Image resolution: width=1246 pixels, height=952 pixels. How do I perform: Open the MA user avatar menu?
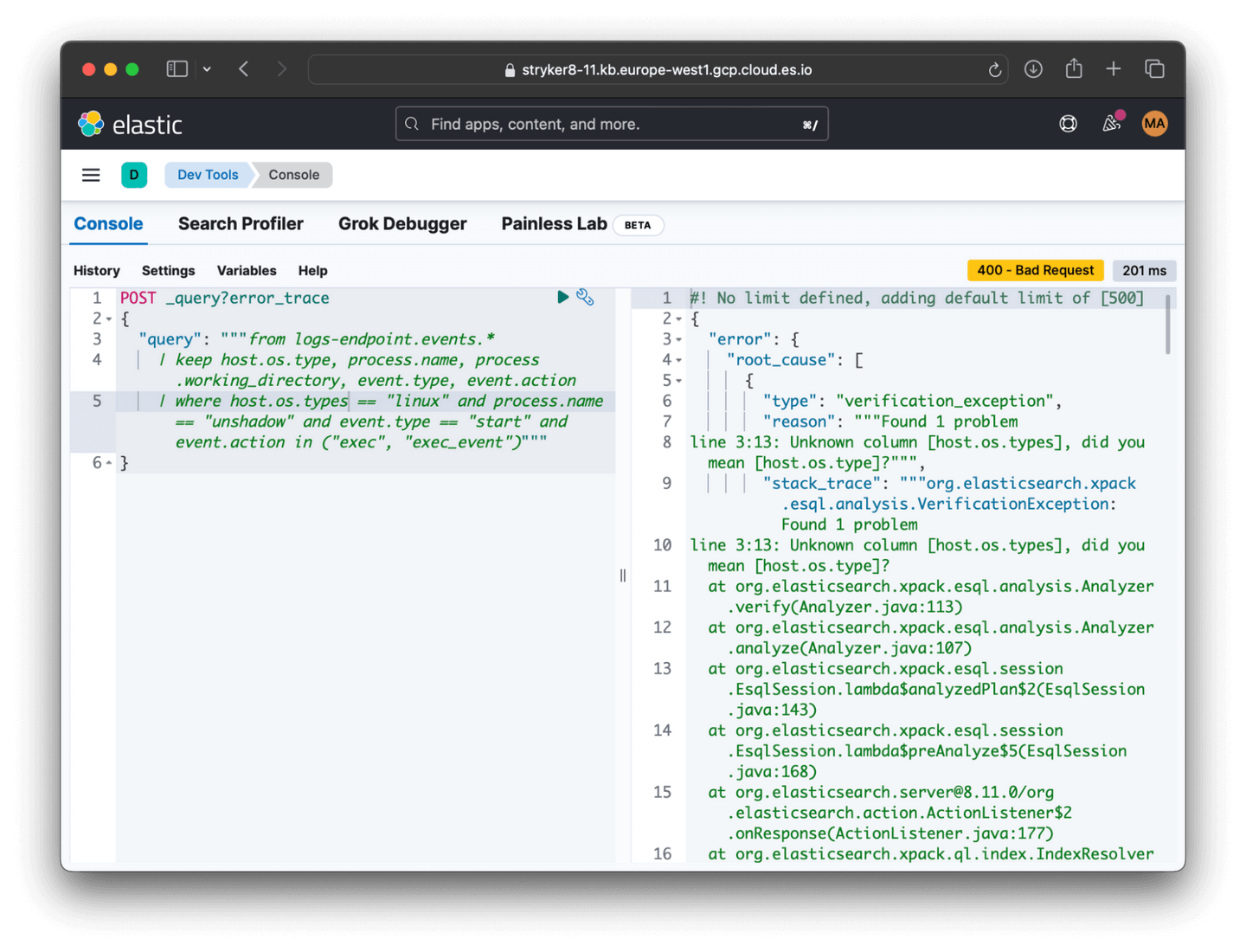pyautogui.click(x=1154, y=124)
